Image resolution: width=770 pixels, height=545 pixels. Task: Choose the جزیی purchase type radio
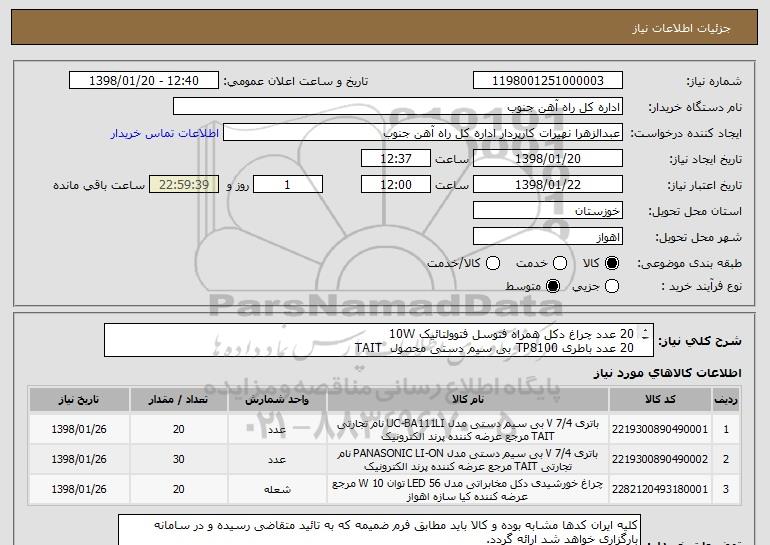pyautogui.click(x=612, y=286)
